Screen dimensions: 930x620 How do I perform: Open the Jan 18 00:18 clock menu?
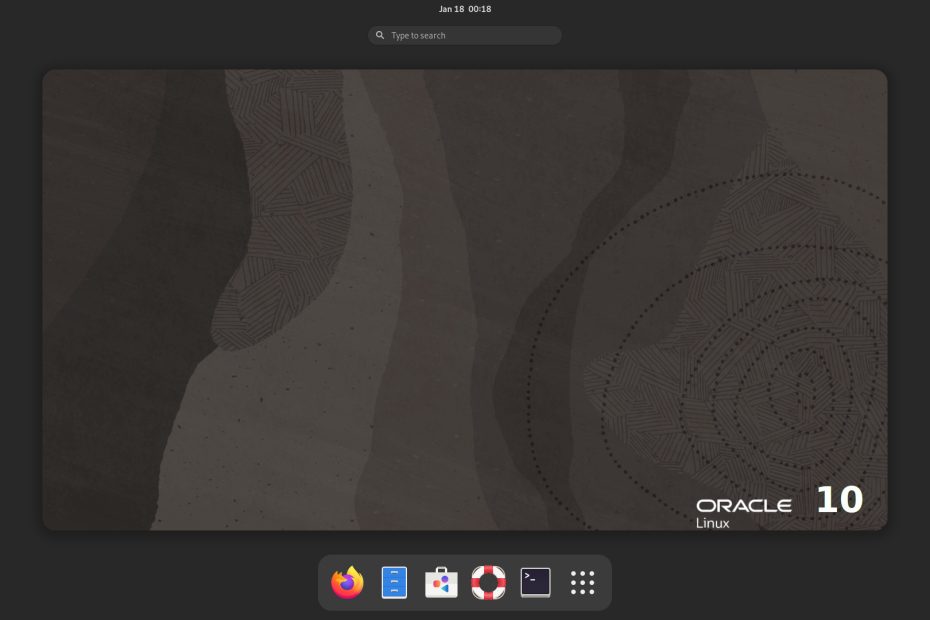464,9
